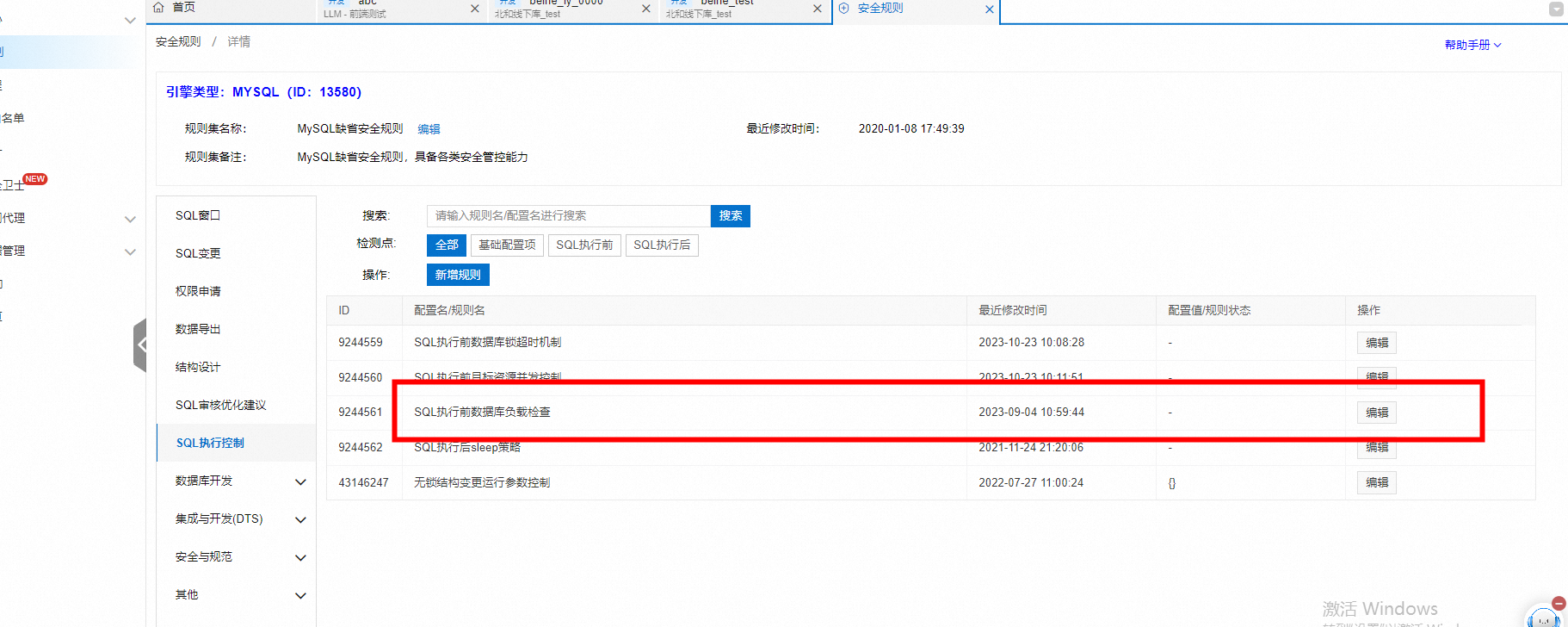Click rule name SQL执行后sleep策略
This screenshot has height=627, width=1568.
pos(467,448)
